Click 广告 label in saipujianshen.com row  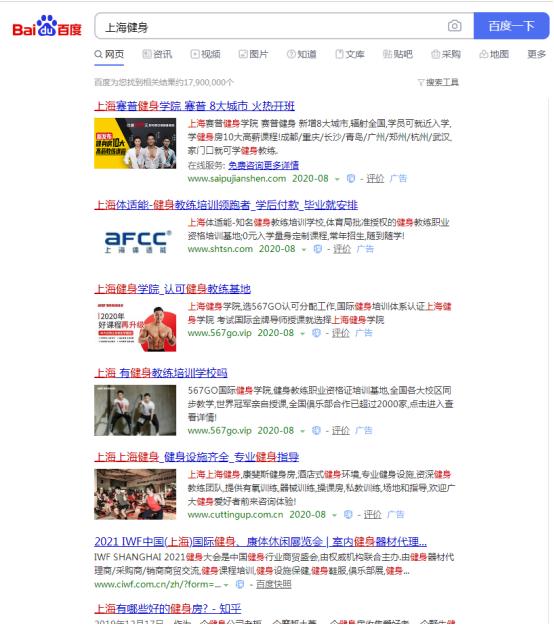pyautogui.click(x=398, y=179)
